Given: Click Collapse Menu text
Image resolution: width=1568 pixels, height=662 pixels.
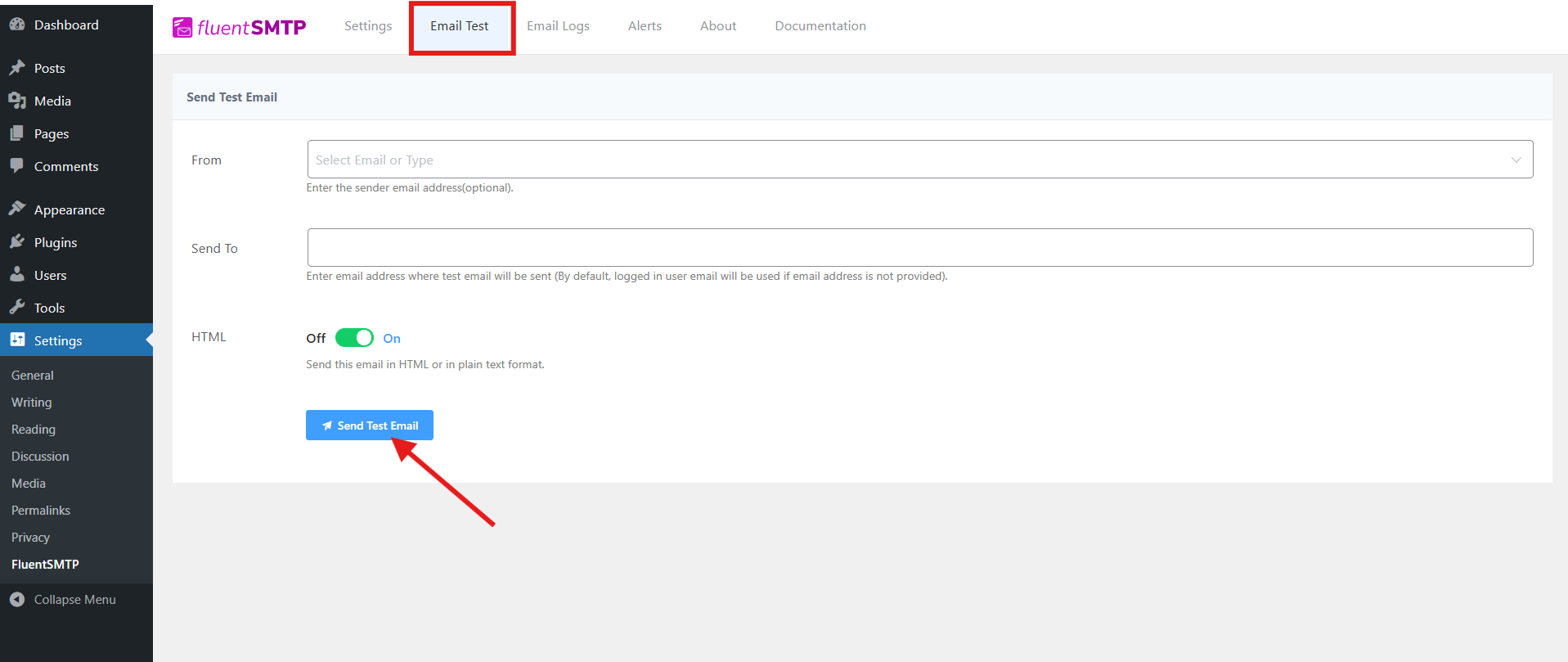Looking at the screenshot, I should tap(75, 599).
